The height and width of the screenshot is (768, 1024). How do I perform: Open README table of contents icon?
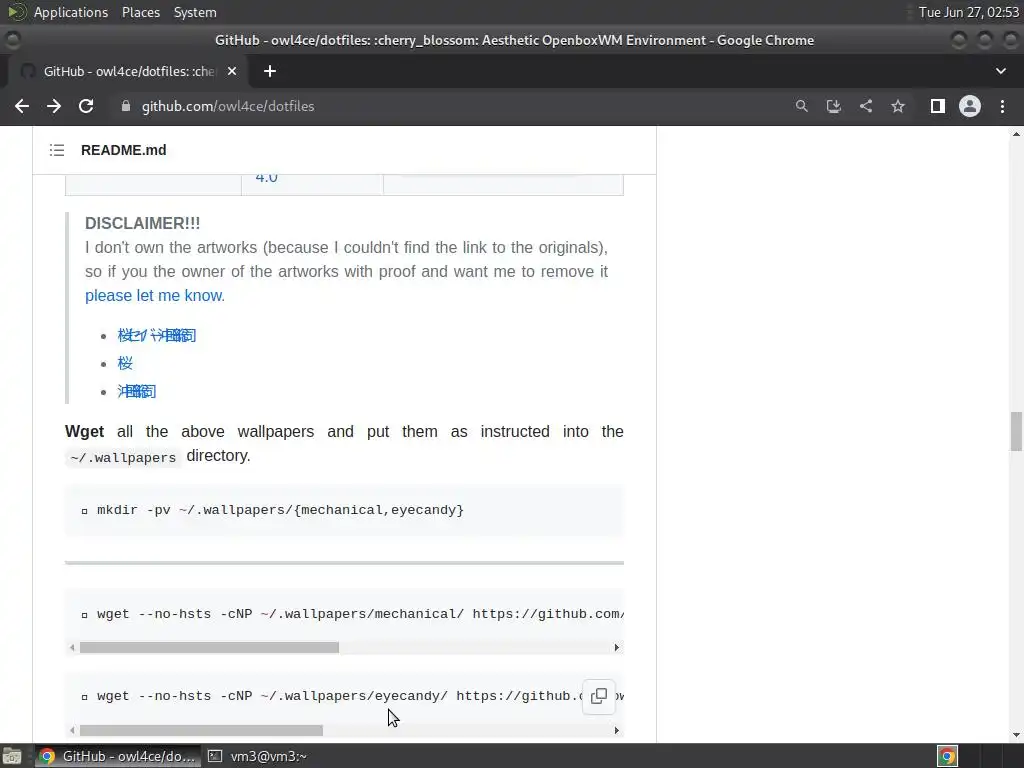click(x=57, y=150)
